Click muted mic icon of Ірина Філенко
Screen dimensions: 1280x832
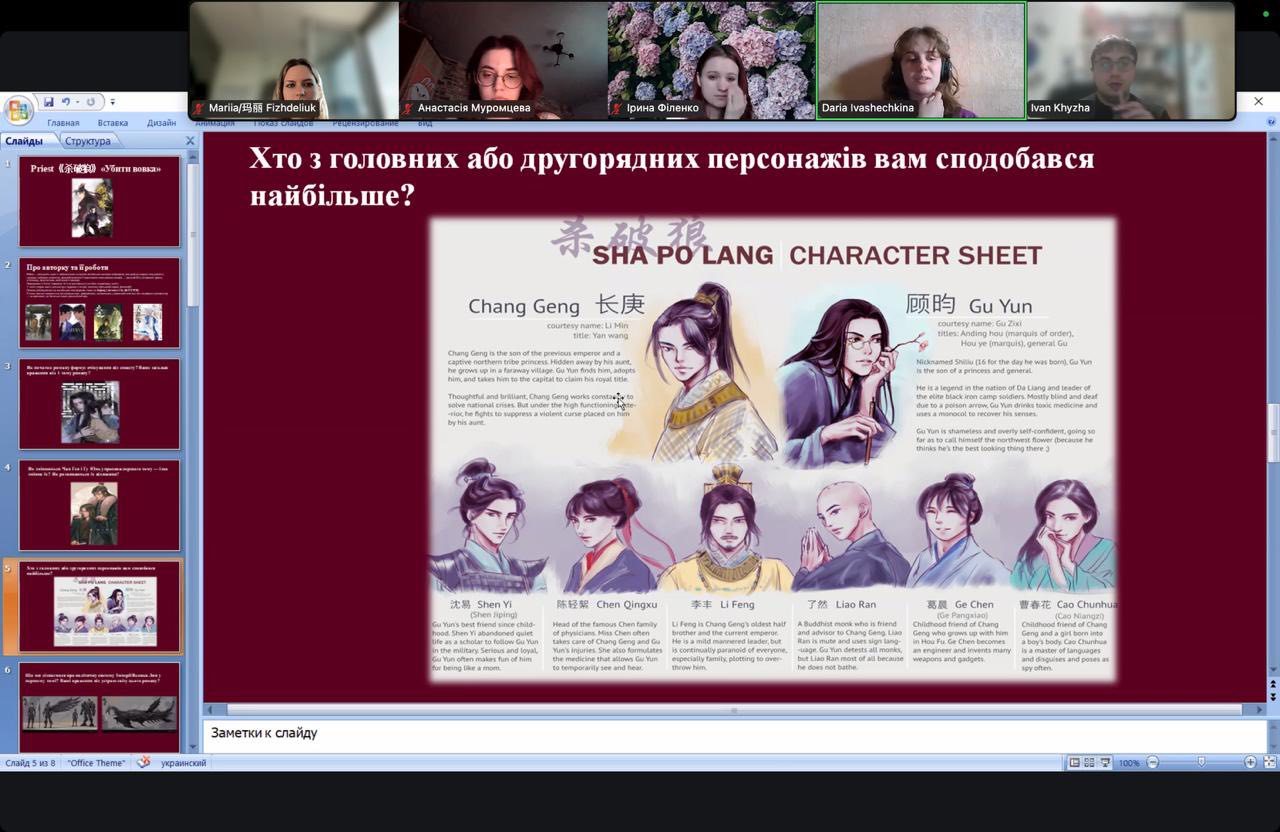click(617, 108)
